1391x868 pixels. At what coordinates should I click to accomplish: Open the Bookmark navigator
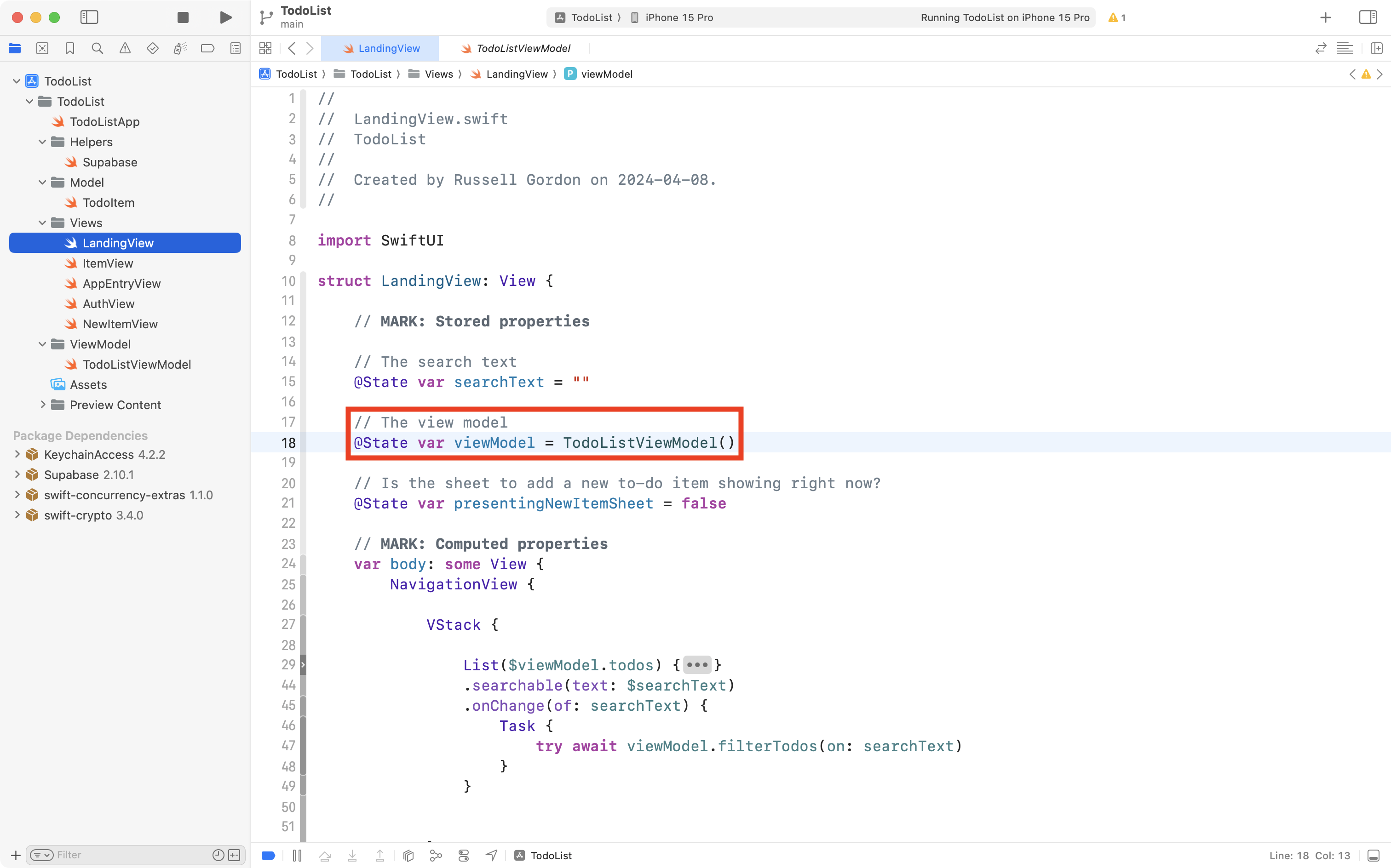(69, 48)
